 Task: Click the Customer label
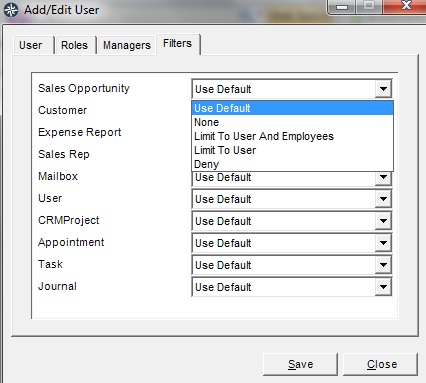point(62,110)
